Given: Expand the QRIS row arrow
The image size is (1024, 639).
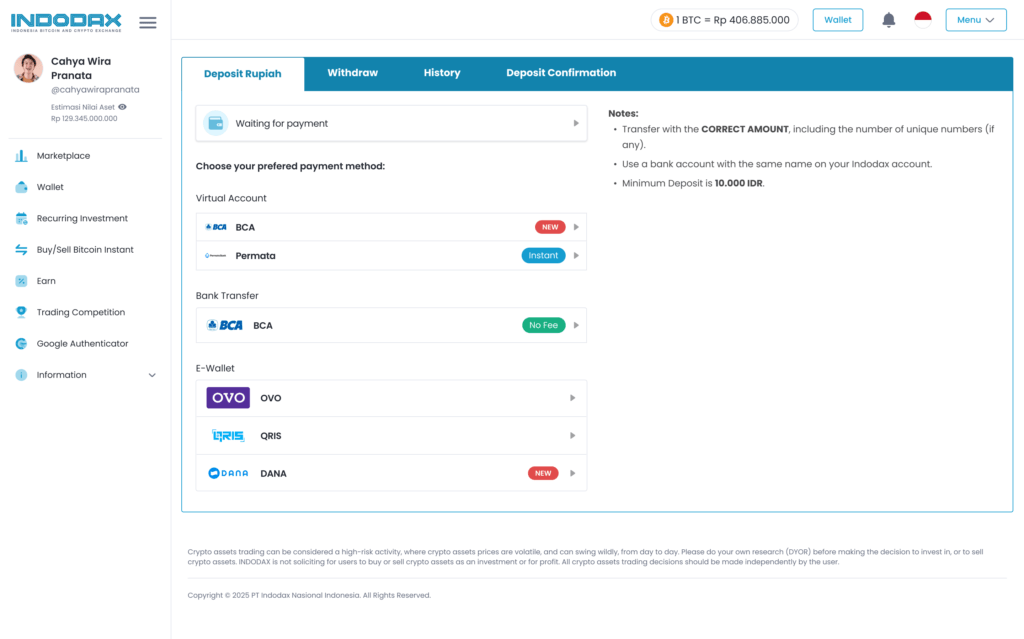Looking at the screenshot, I should [572, 436].
